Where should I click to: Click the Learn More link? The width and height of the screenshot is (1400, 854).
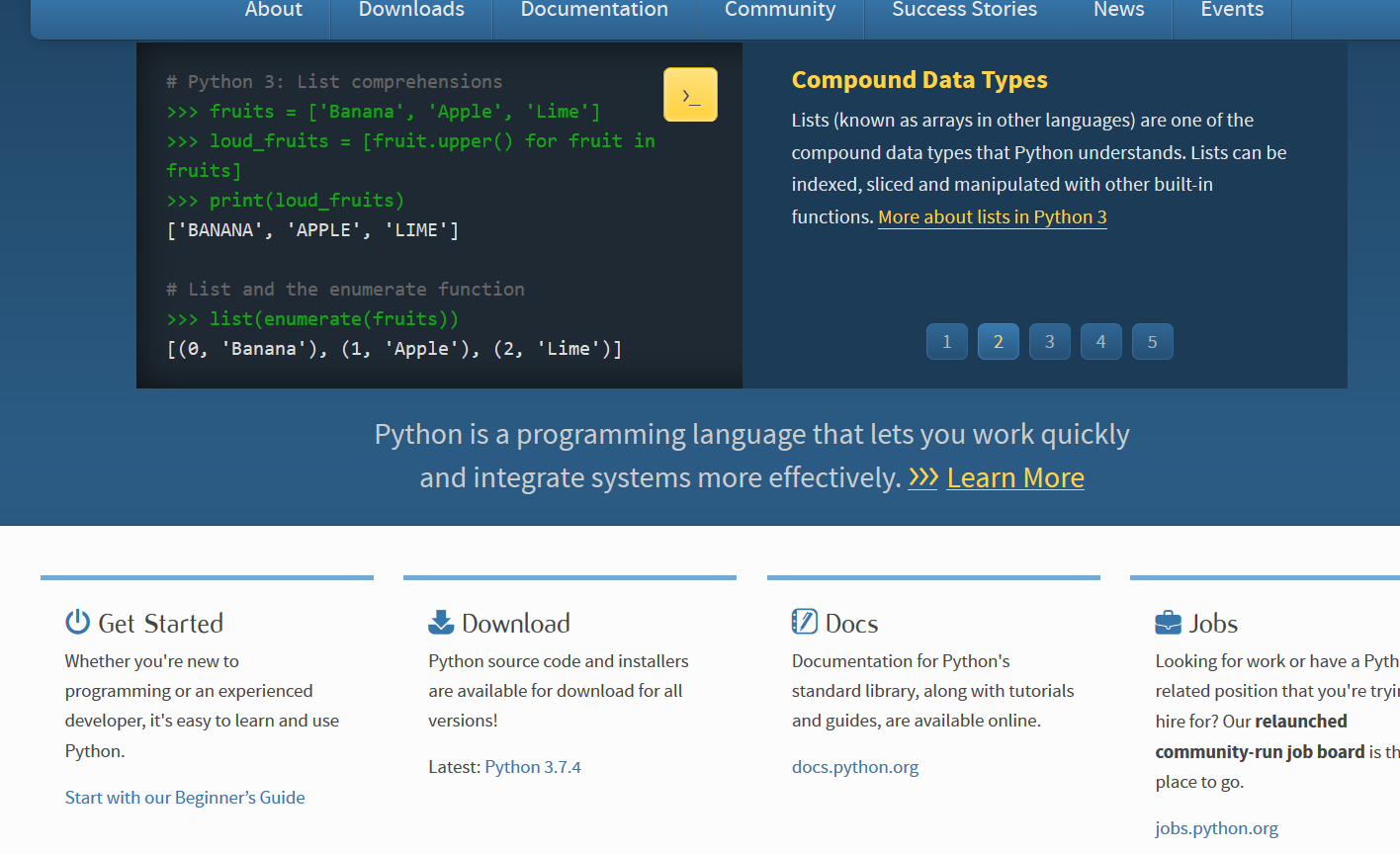pos(1015,477)
